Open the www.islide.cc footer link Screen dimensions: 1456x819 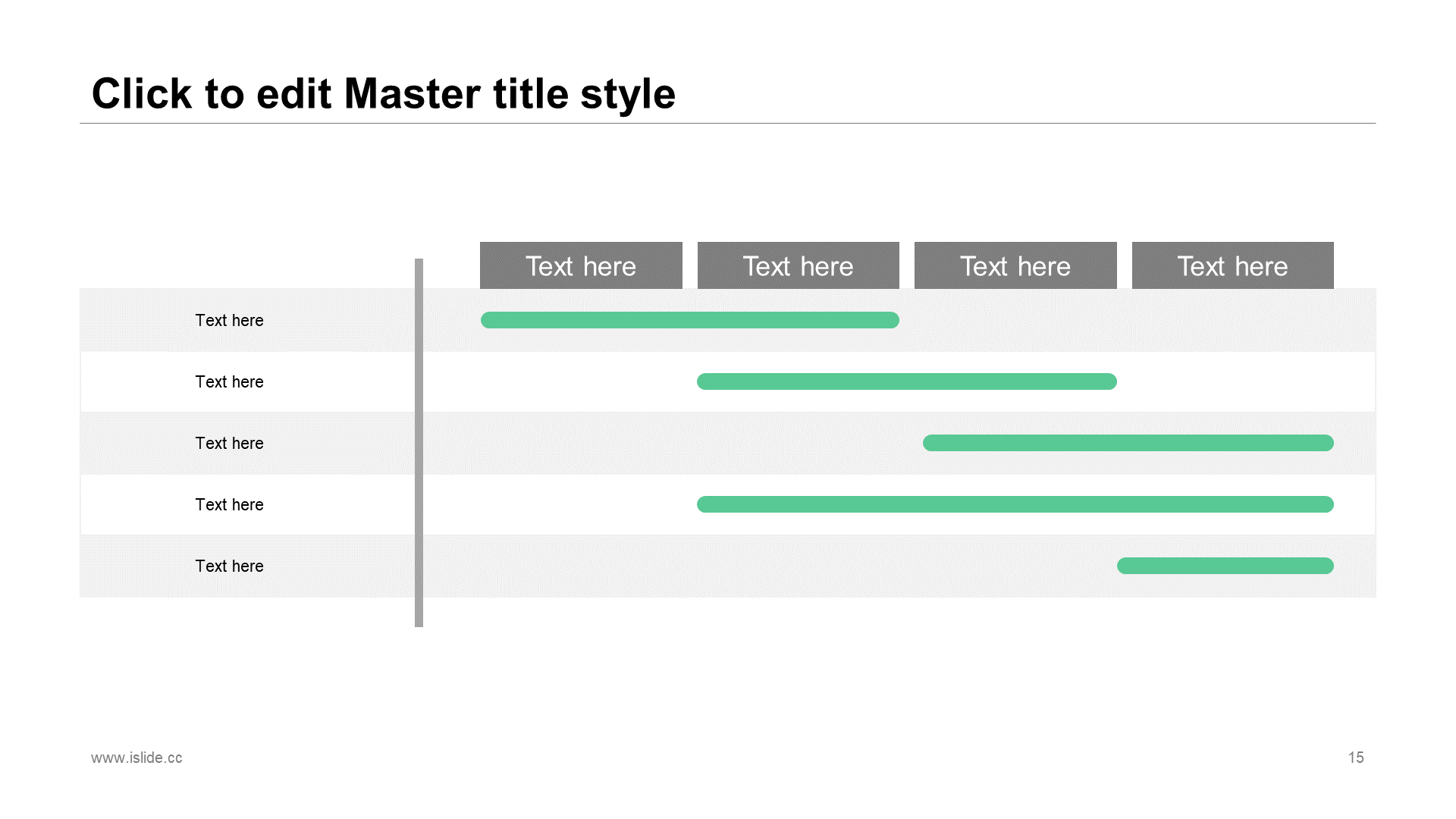(136, 758)
